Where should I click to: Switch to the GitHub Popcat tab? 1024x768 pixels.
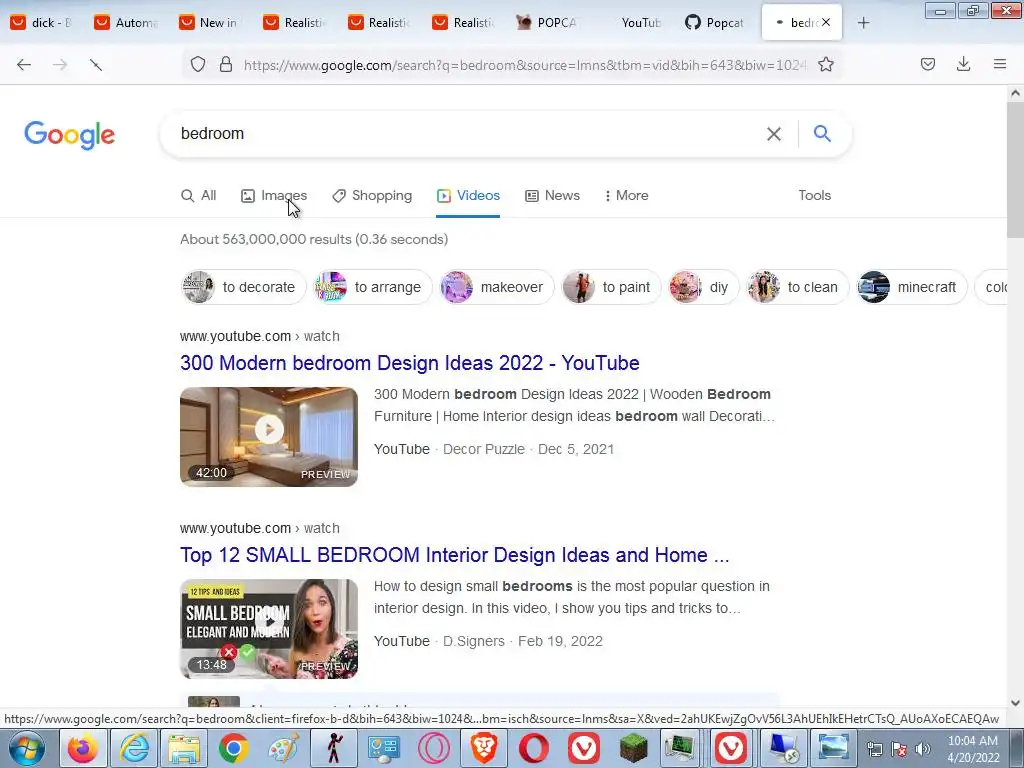point(716,23)
